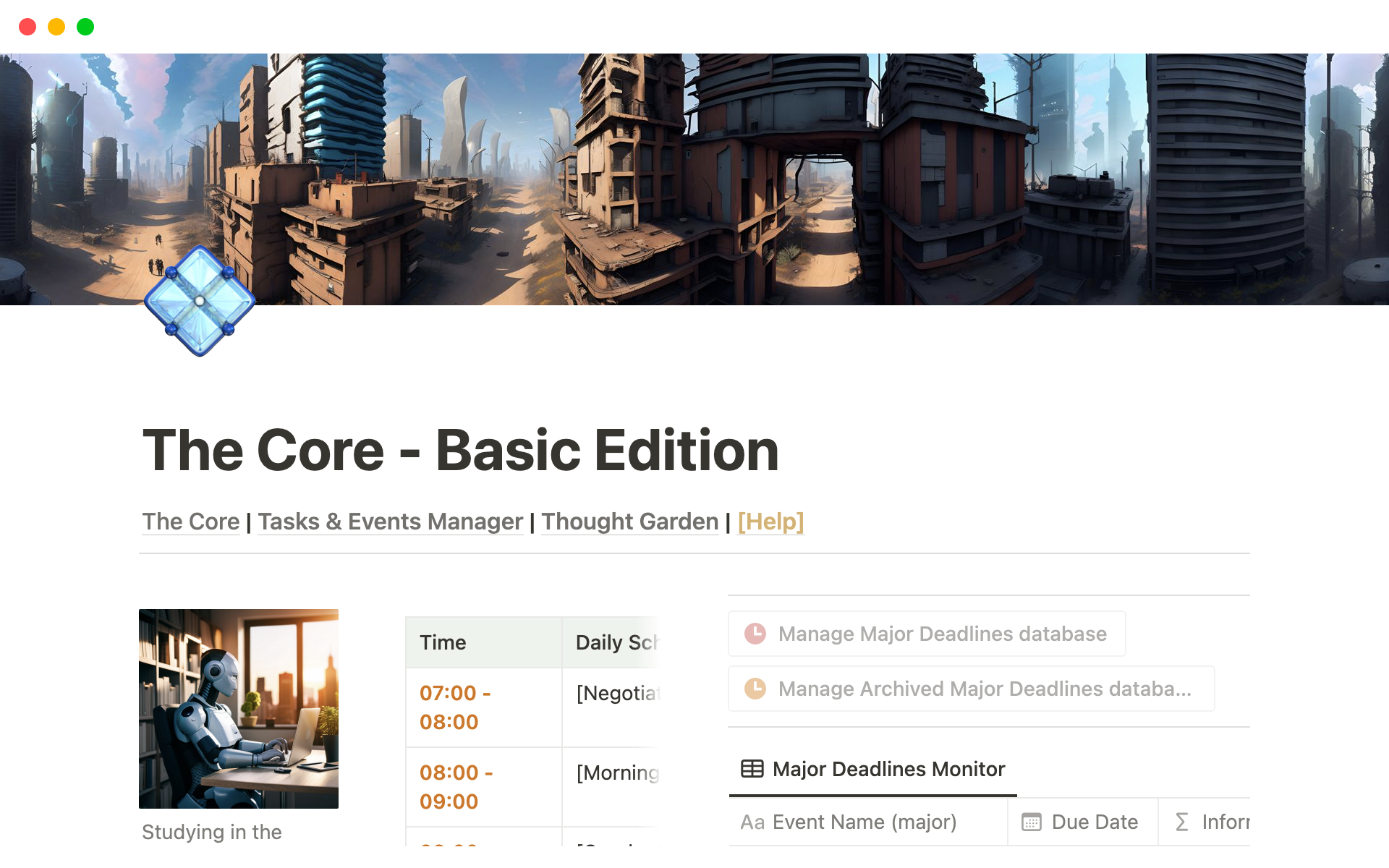This screenshot has width=1389, height=868.
Task: Open the Thought Garden link
Action: (x=630, y=522)
